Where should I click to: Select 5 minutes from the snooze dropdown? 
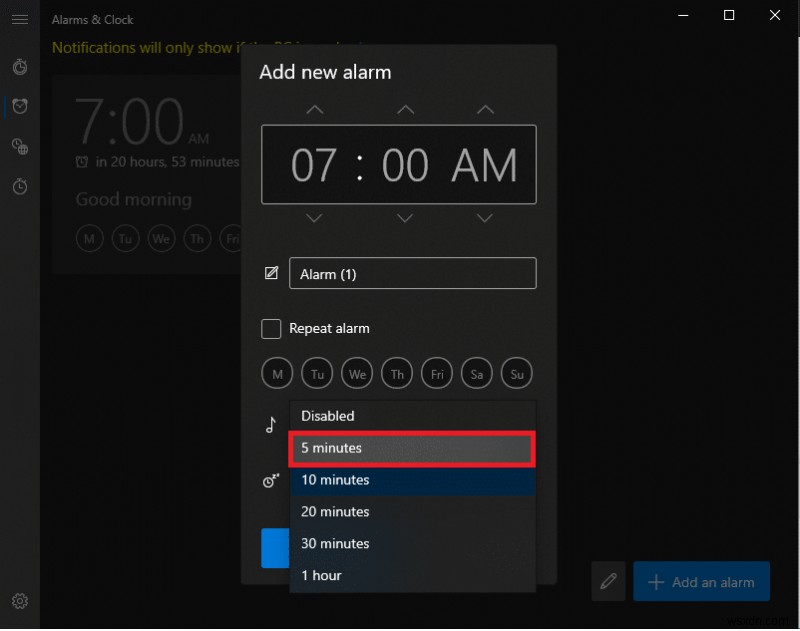[411, 448]
